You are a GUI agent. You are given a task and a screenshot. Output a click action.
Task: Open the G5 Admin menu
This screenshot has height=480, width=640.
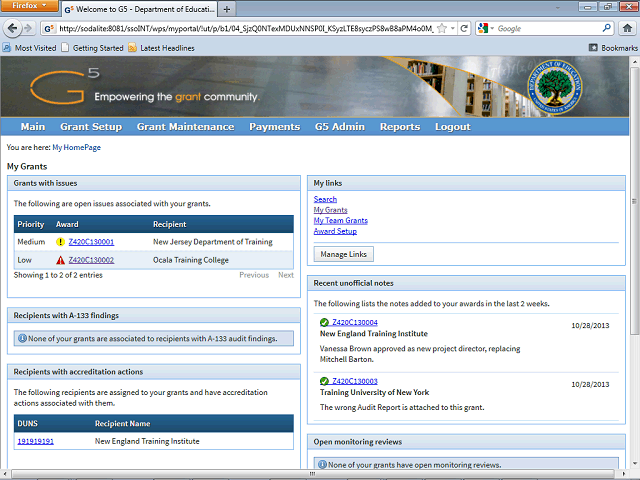click(x=340, y=127)
